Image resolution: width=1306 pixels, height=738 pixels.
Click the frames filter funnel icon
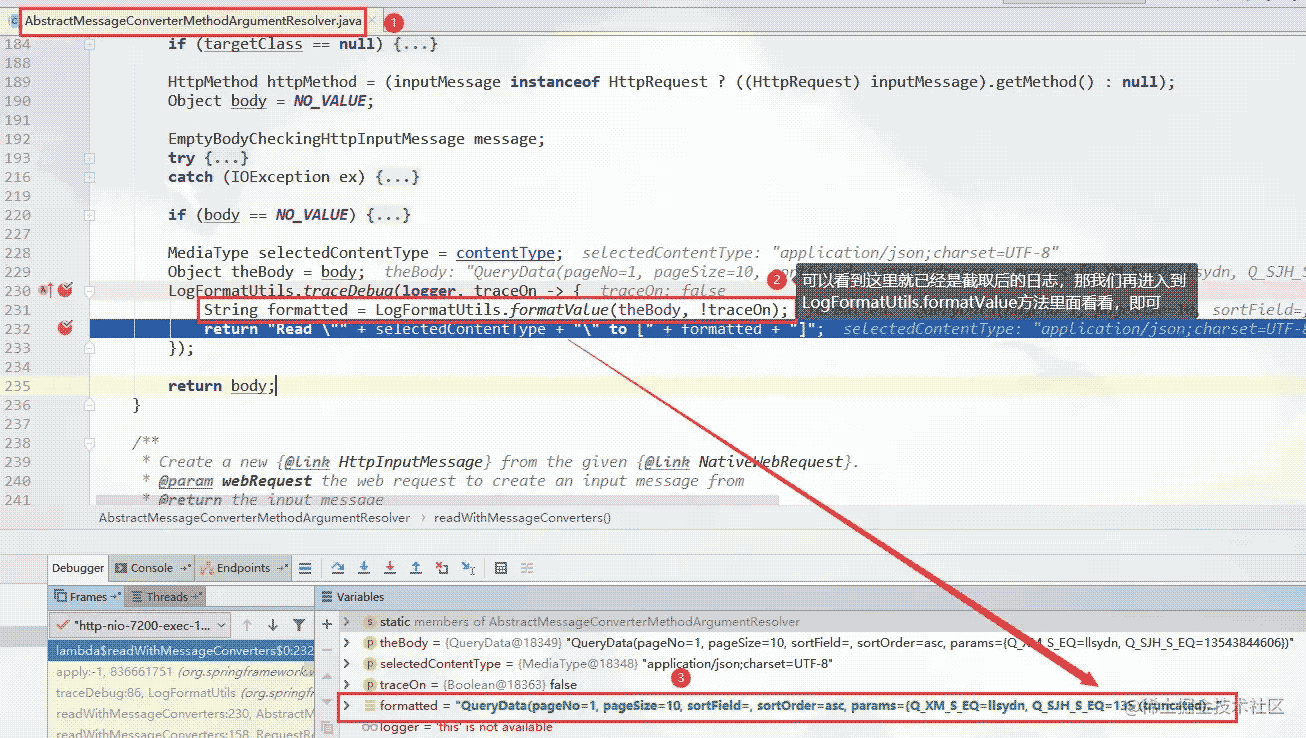(x=298, y=625)
